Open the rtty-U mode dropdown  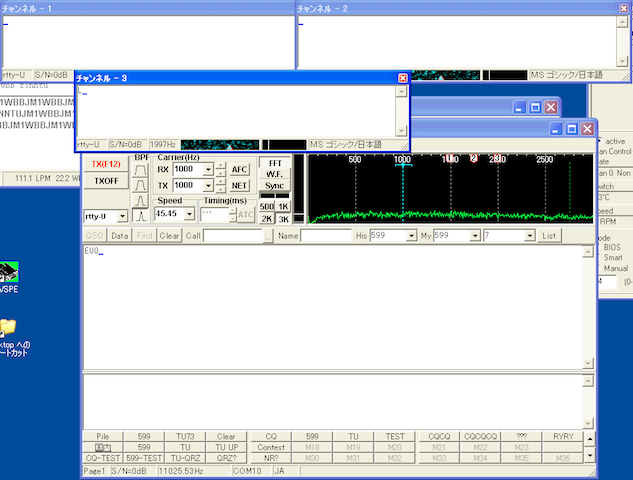coord(122,216)
